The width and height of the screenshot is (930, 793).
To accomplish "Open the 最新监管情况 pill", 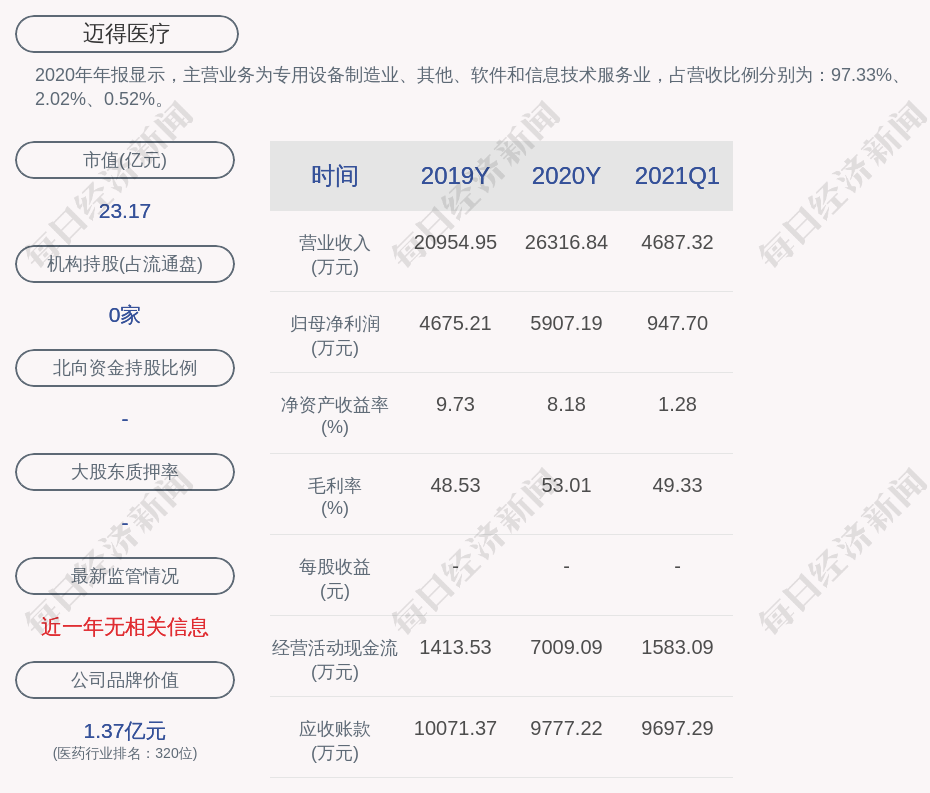I will pos(125,576).
